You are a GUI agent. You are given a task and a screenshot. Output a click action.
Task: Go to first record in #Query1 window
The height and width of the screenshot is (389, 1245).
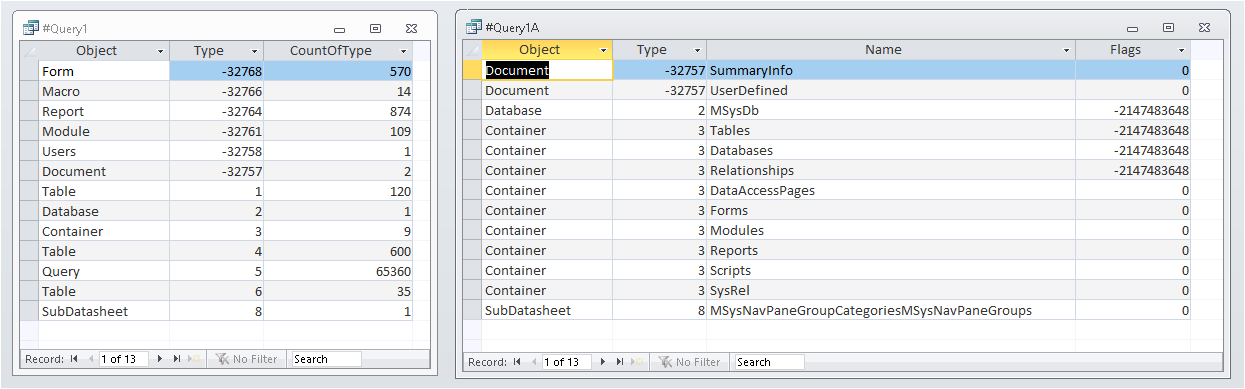point(74,359)
